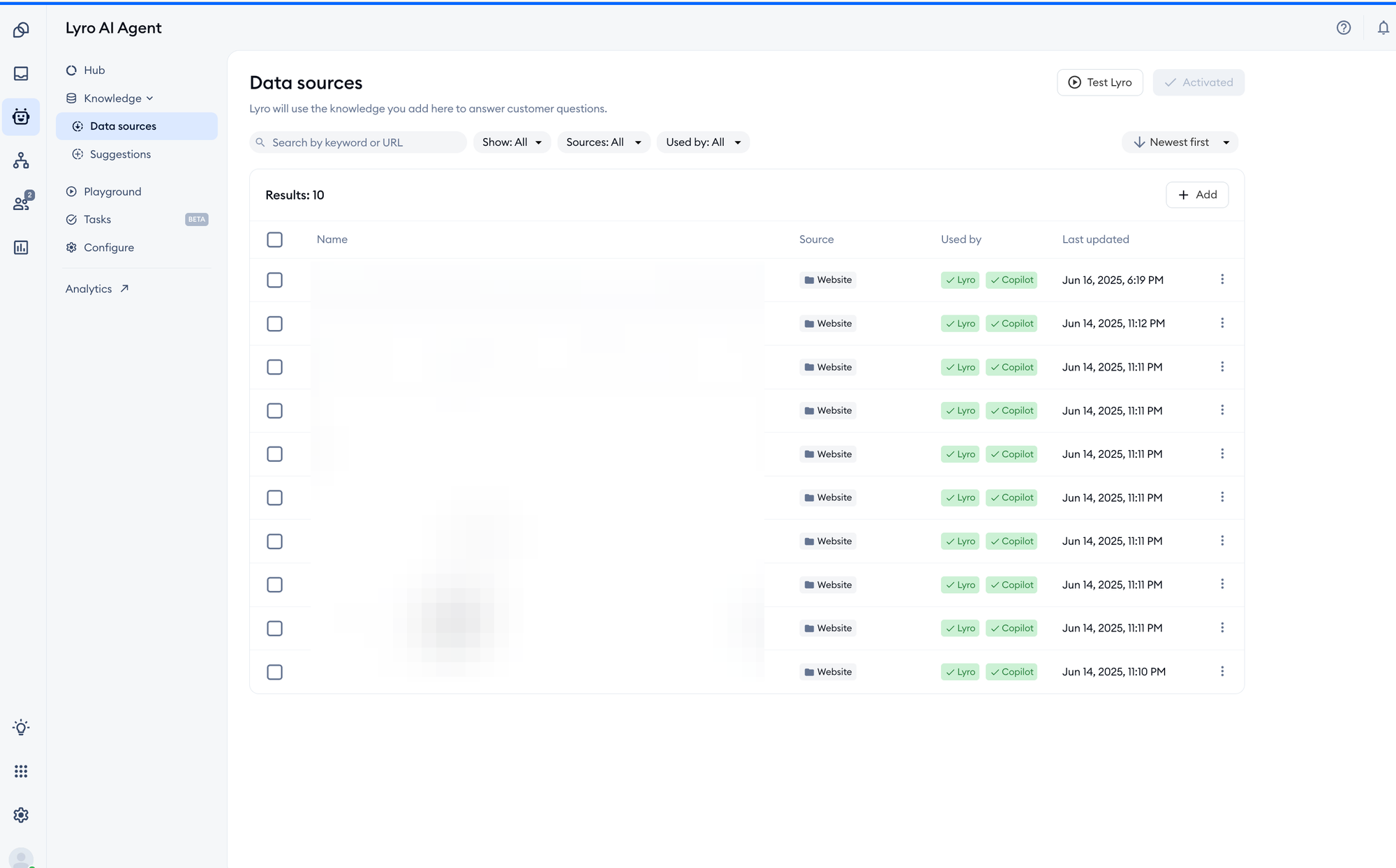Open more options for Jun 14, 11:10 PM row
This screenshot has height=868, width=1396.
pos(1222,671)
